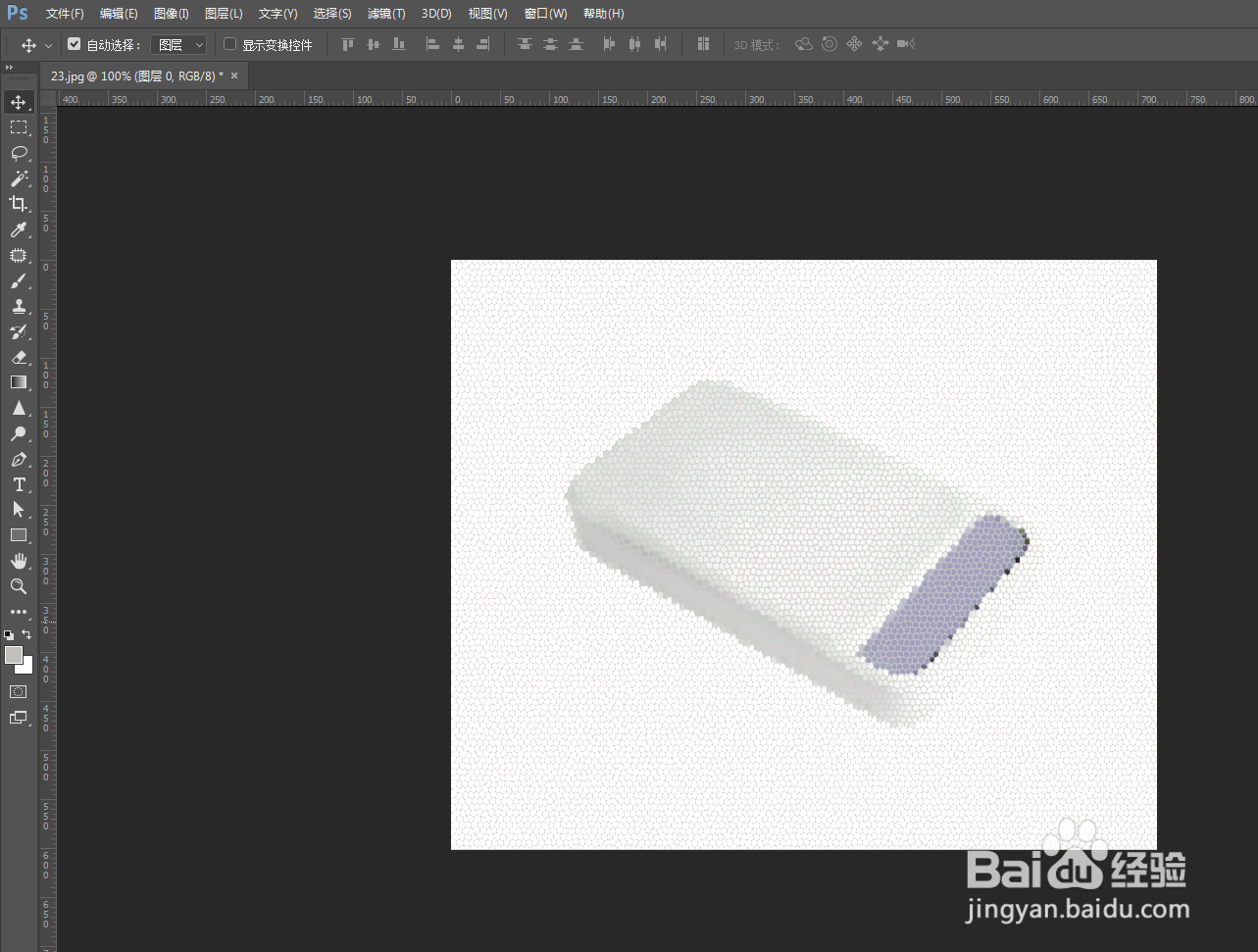Click Align bottom edges icon
1258x952 pixels.
(399, 44)
